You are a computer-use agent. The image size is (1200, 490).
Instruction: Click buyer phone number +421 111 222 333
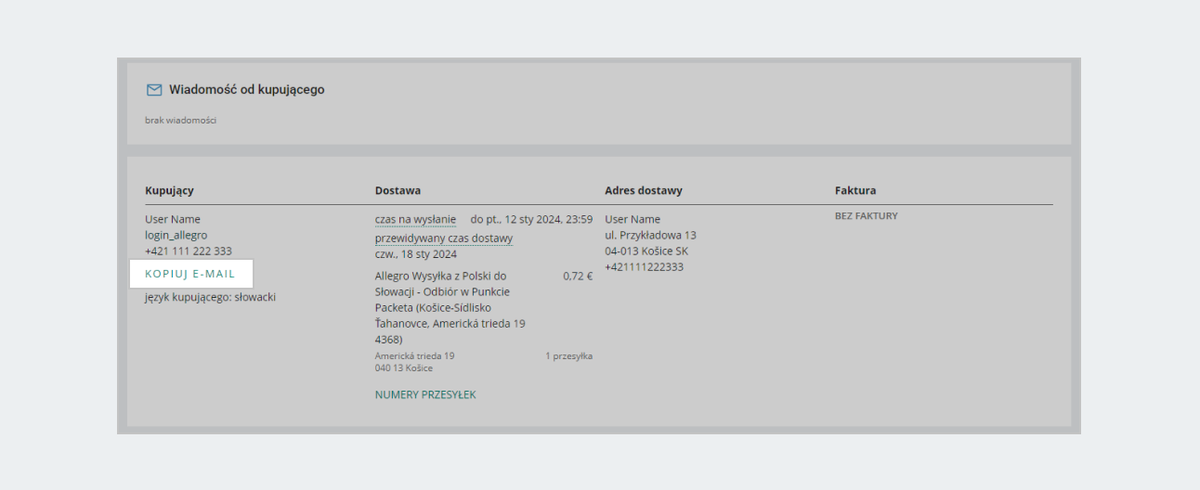[188, 251]
